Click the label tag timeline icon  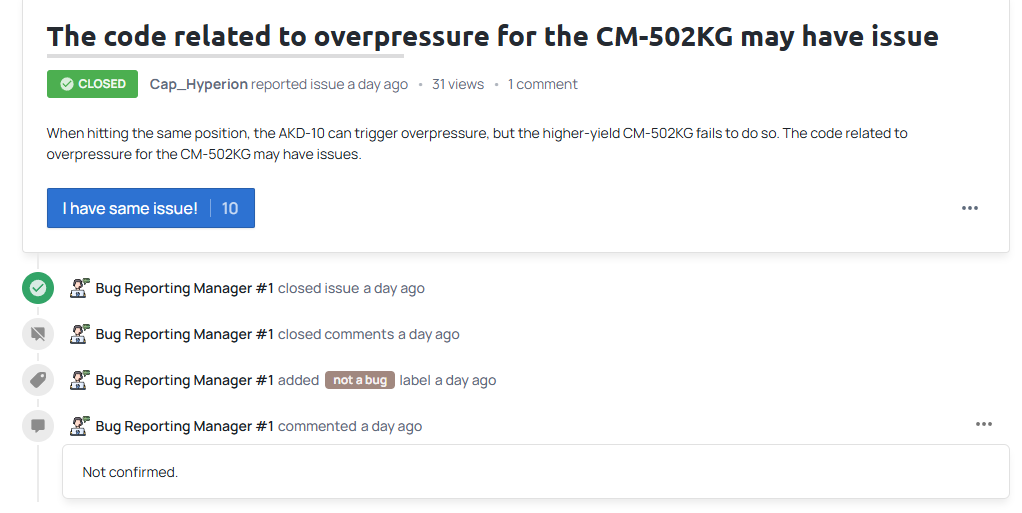click(x=38, y=380)
